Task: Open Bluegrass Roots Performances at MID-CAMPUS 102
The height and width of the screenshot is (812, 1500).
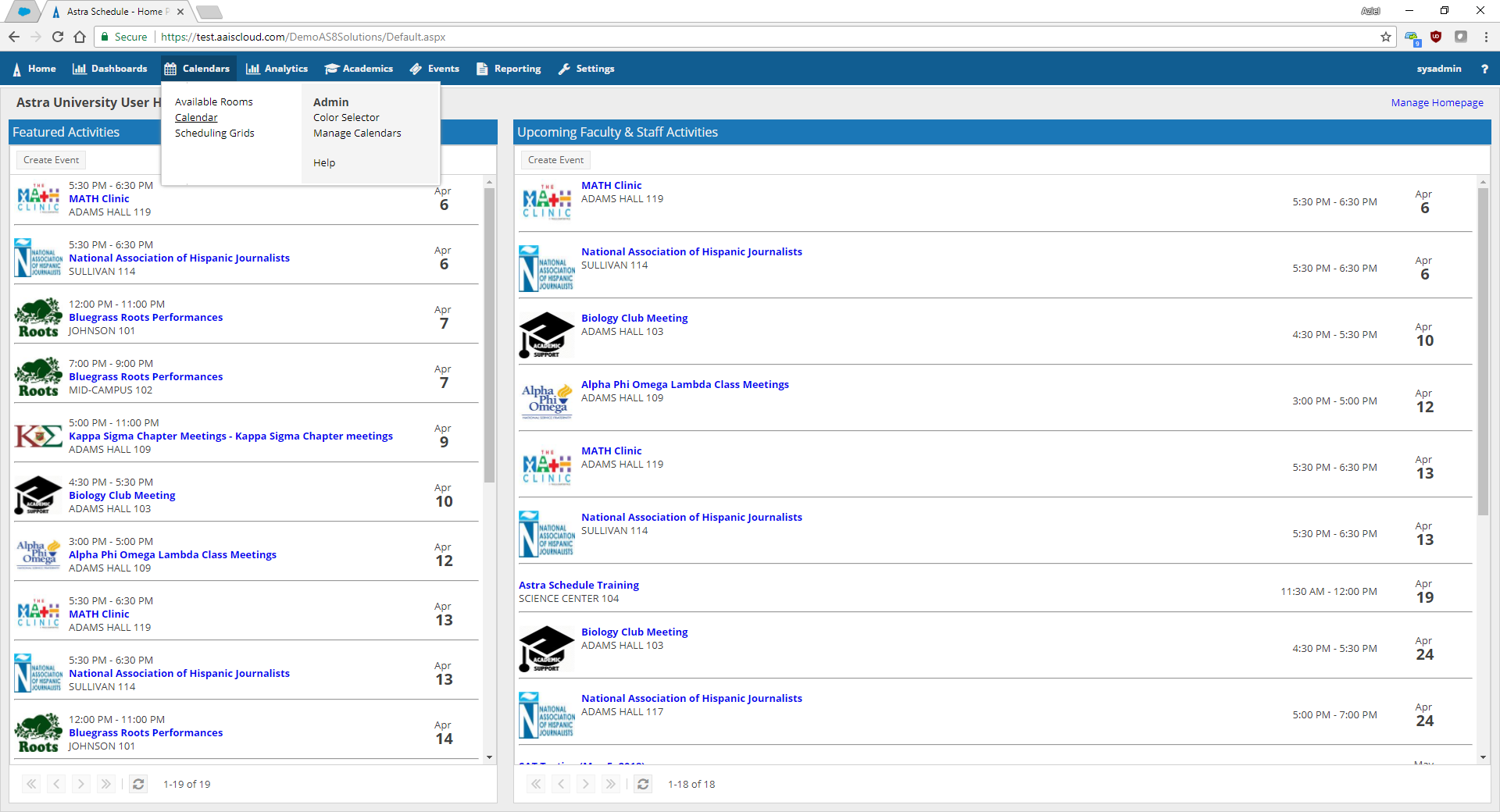Action: pyautogui.click(x=145, y=376)
